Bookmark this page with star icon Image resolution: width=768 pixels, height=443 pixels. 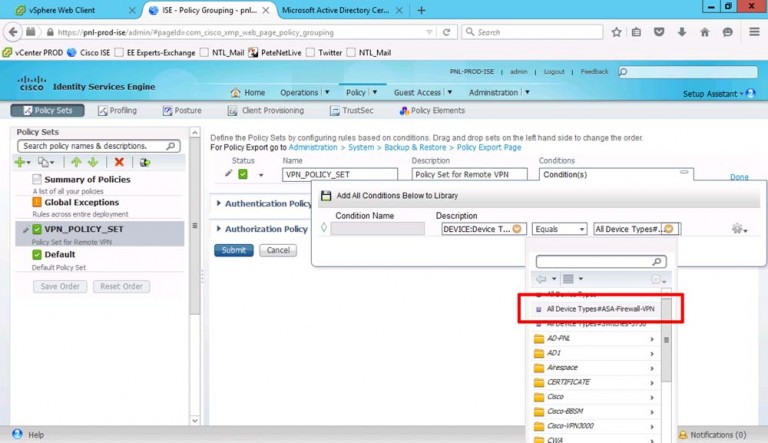616,32
